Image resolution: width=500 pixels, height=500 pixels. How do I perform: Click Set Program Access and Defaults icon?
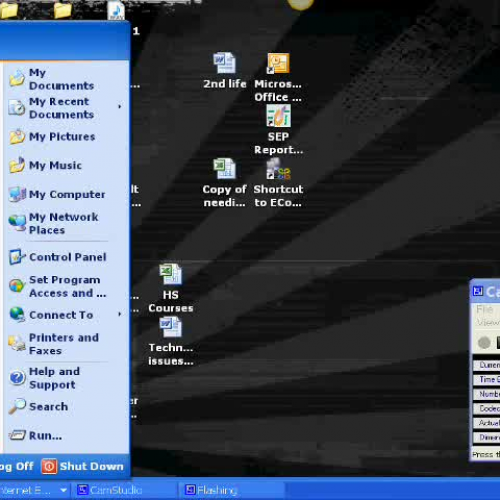pyautogui.click(x=16, y=286)
